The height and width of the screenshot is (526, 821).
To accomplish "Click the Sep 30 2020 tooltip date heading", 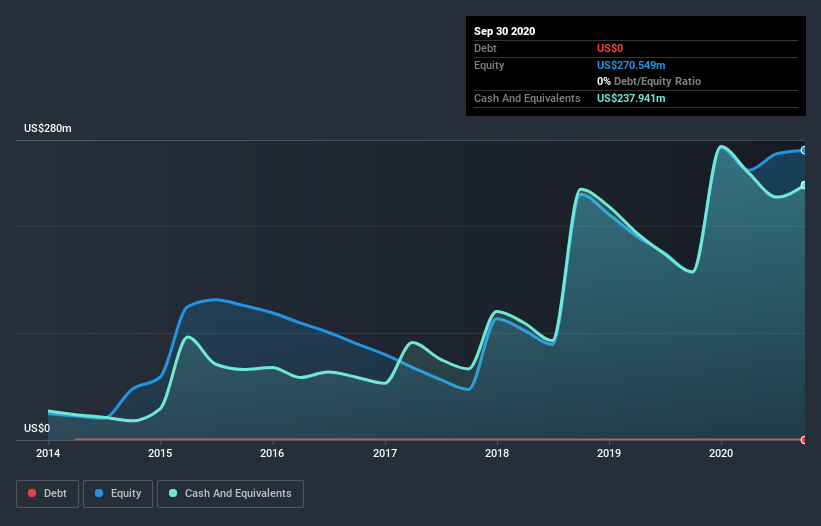I will (504, 31).
